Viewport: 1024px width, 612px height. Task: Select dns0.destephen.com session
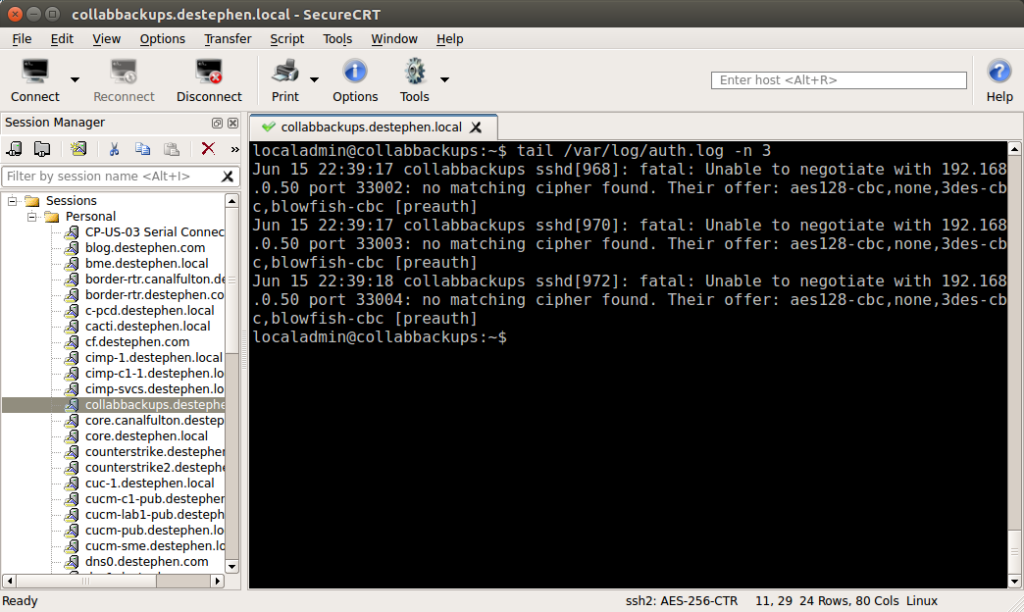(x=147, y=561)
